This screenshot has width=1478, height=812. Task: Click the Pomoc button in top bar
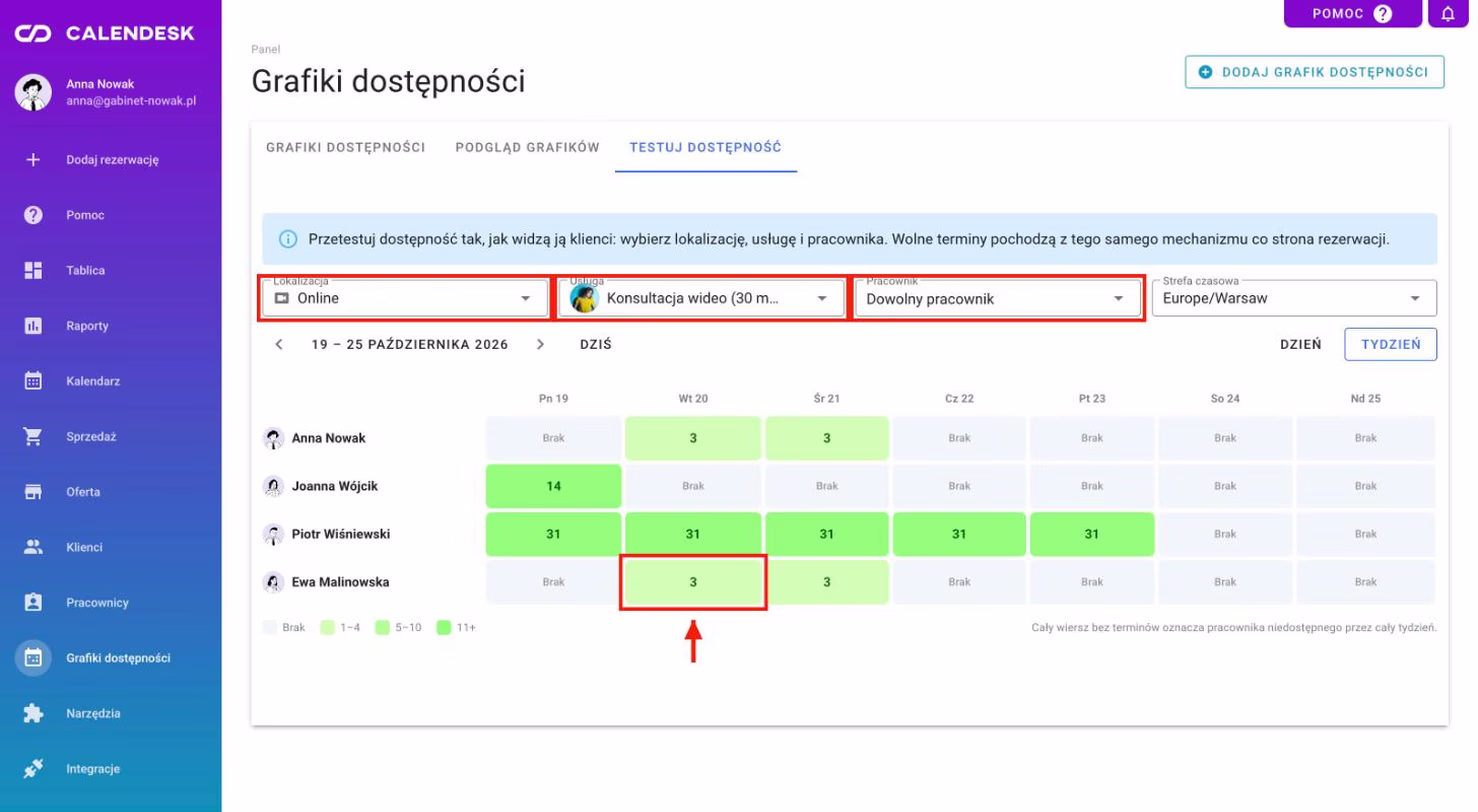tap(1352, 14)
